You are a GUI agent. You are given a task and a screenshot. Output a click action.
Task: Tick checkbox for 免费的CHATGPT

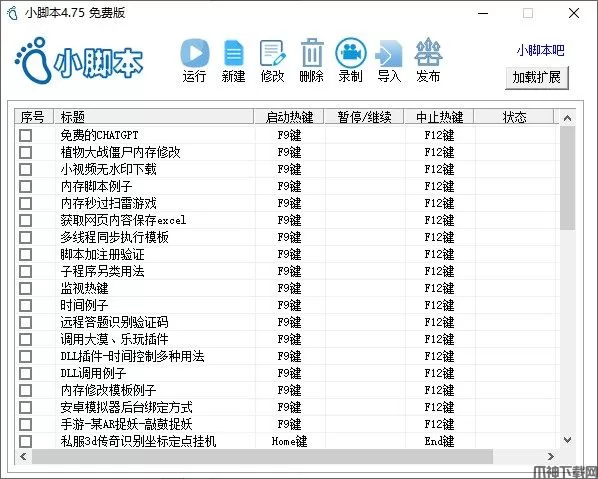tap(26, 135)
